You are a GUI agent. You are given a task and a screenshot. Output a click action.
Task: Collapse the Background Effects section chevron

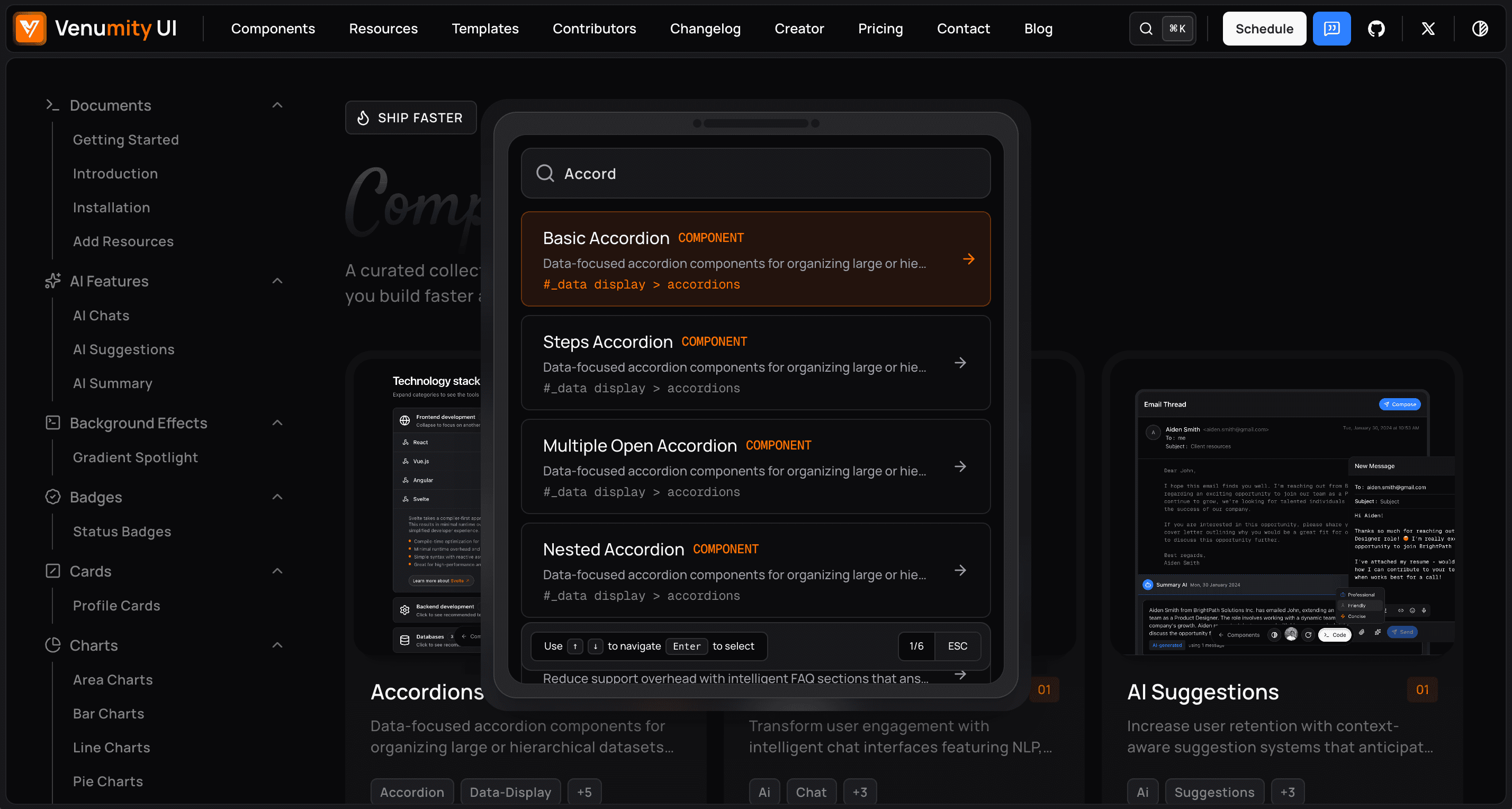(277, 423)
